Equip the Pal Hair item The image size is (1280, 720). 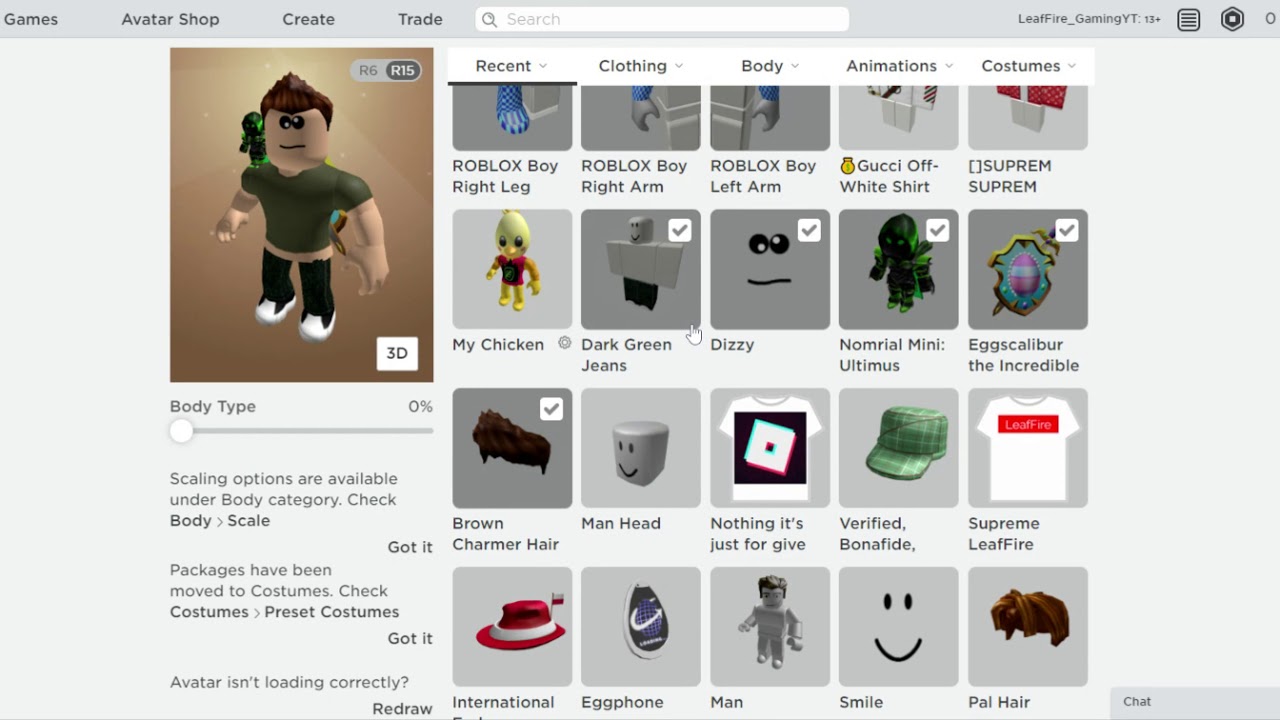coord(1028,627)
